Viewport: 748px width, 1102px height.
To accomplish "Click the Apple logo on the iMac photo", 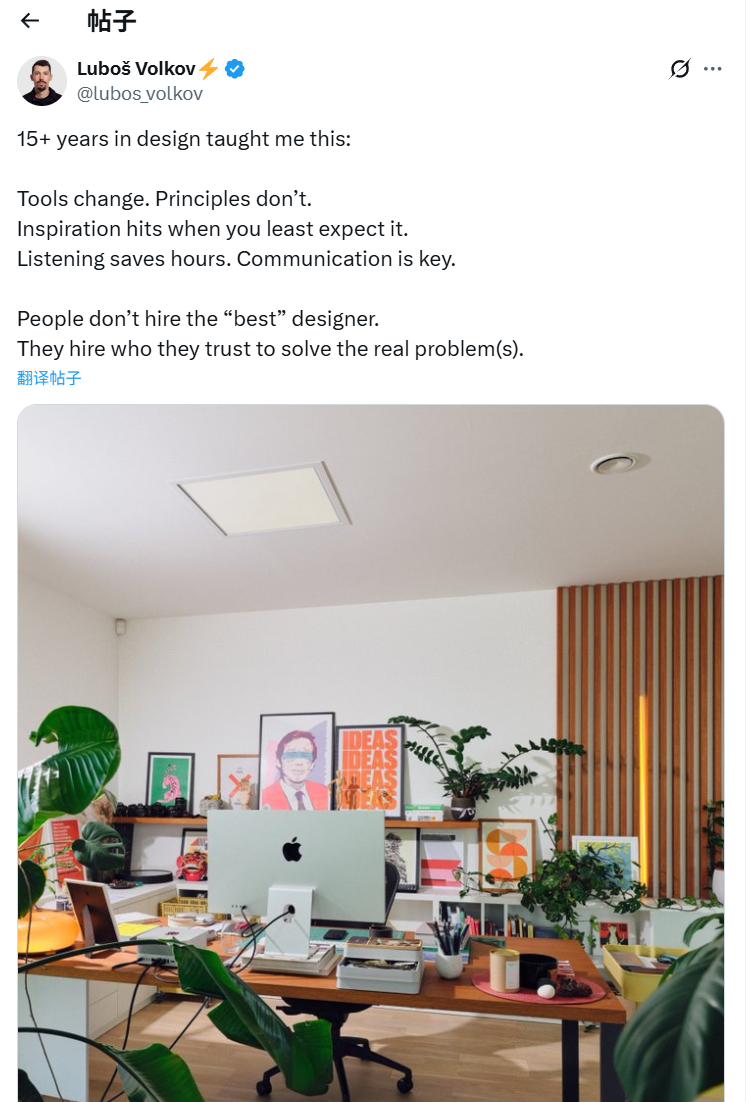I will [x=292, y=850].
